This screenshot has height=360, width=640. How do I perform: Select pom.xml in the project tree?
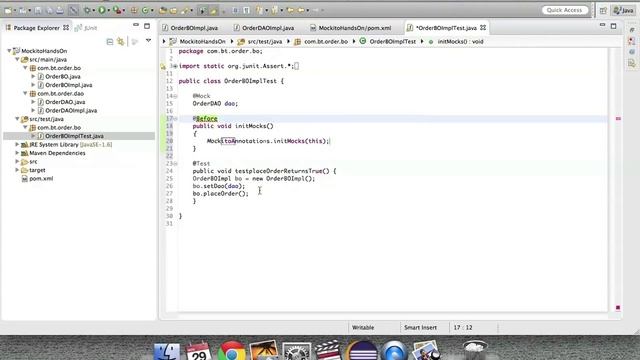41,178
